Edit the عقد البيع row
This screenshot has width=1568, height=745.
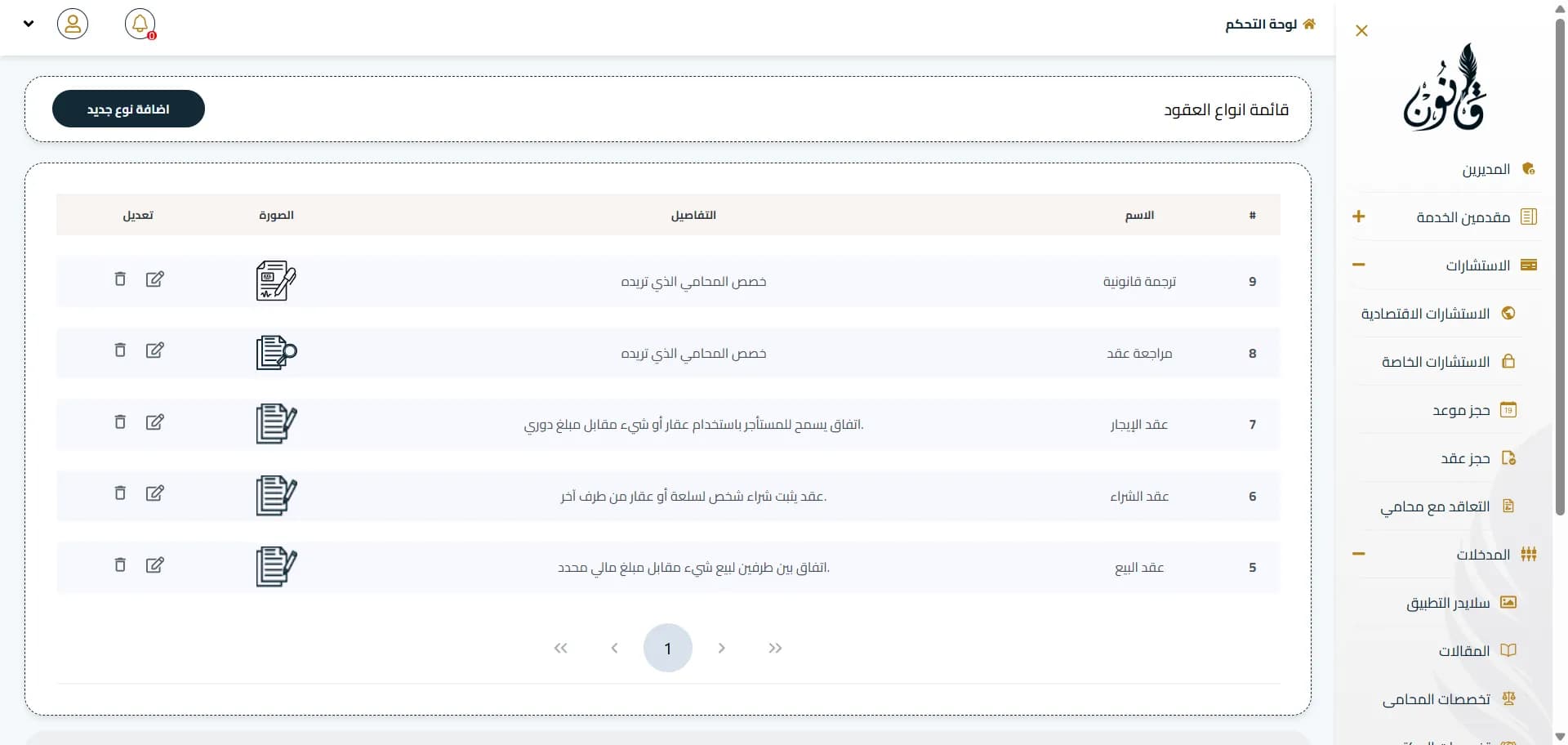154,565
